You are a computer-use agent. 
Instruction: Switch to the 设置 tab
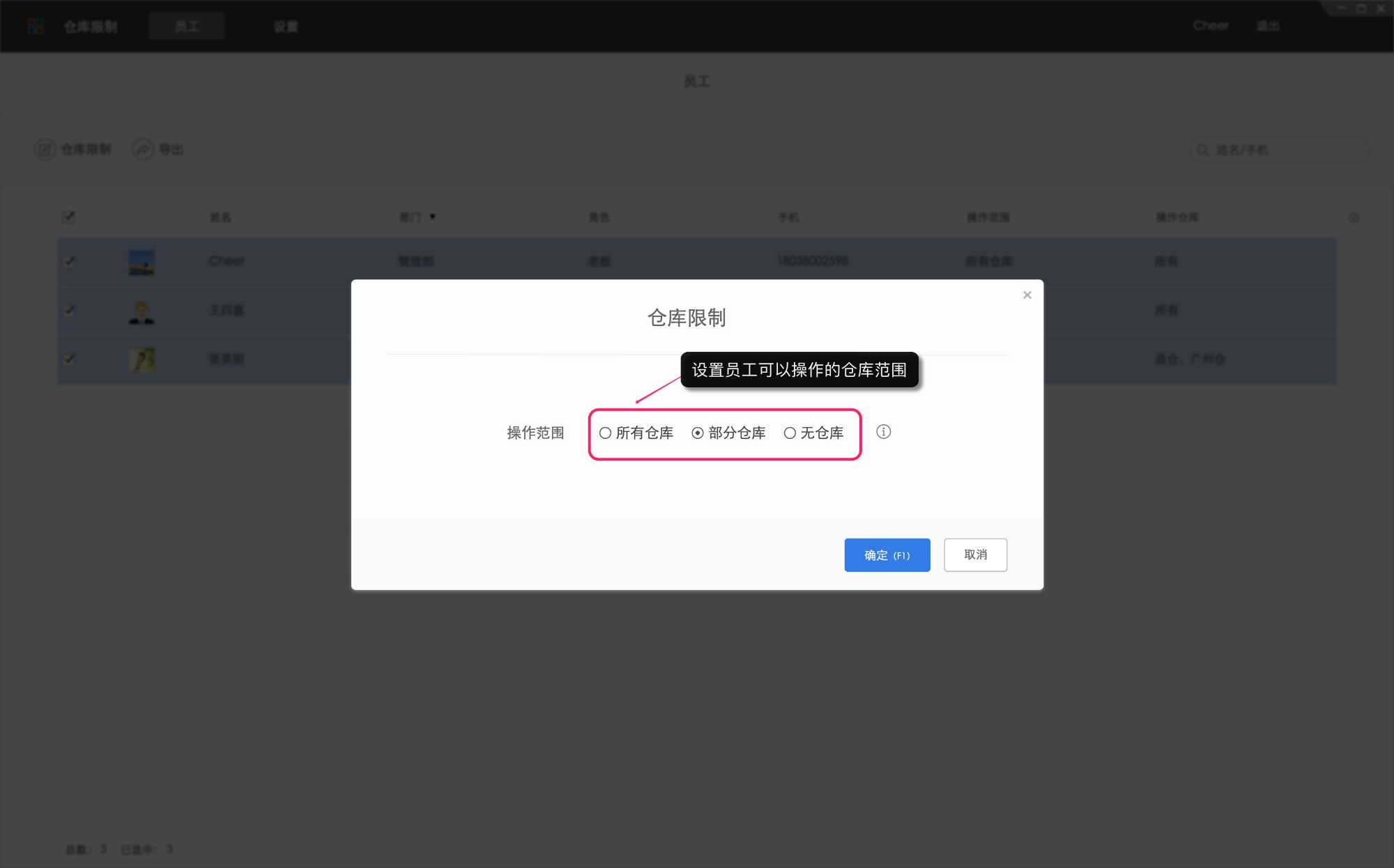[x=286, y=26]
